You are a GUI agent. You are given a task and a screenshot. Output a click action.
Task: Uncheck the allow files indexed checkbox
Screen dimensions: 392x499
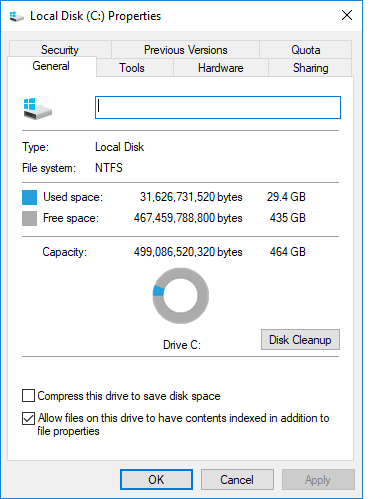(x=28, y=418)
